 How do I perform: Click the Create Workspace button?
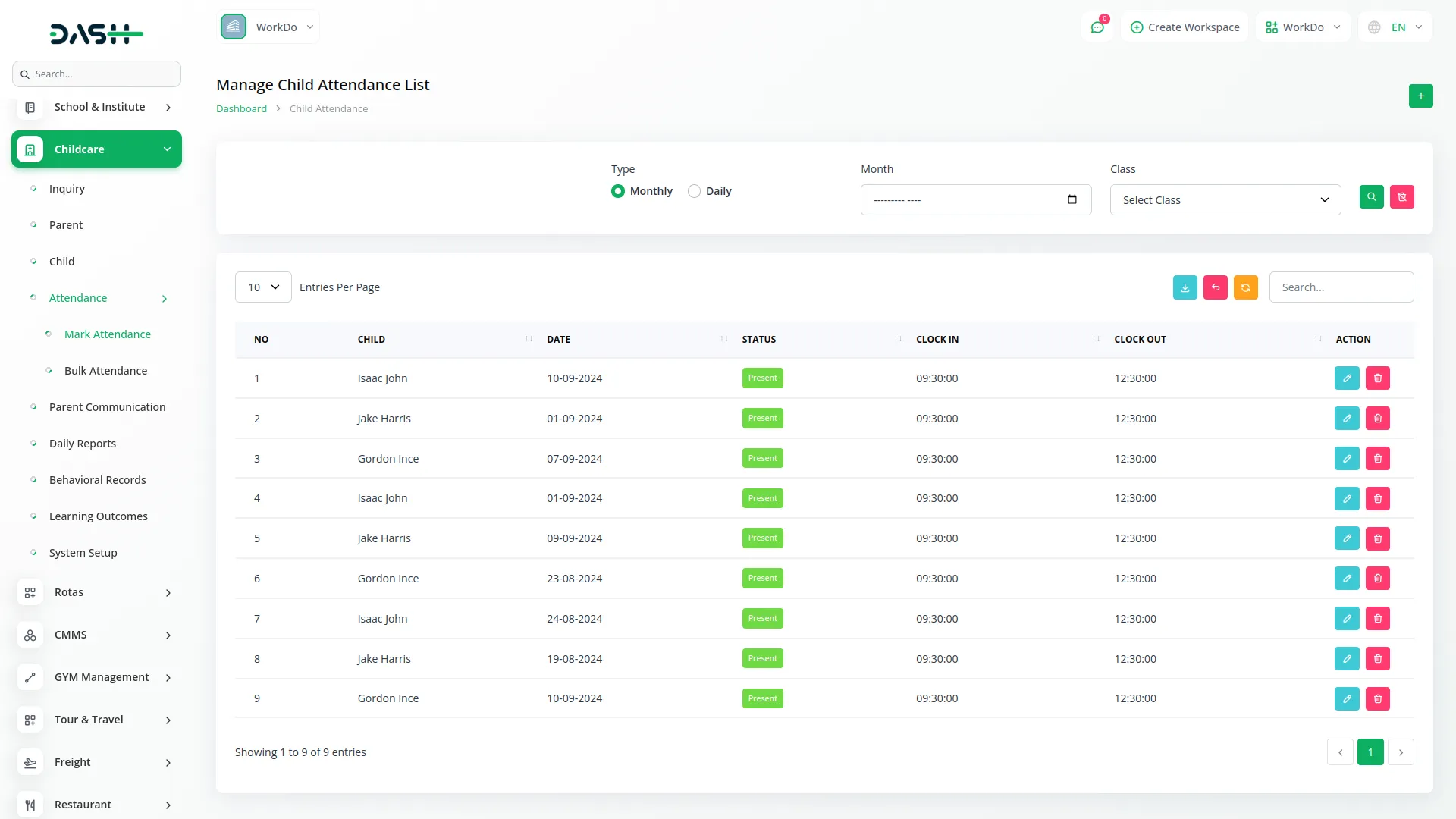point(1185,27)
